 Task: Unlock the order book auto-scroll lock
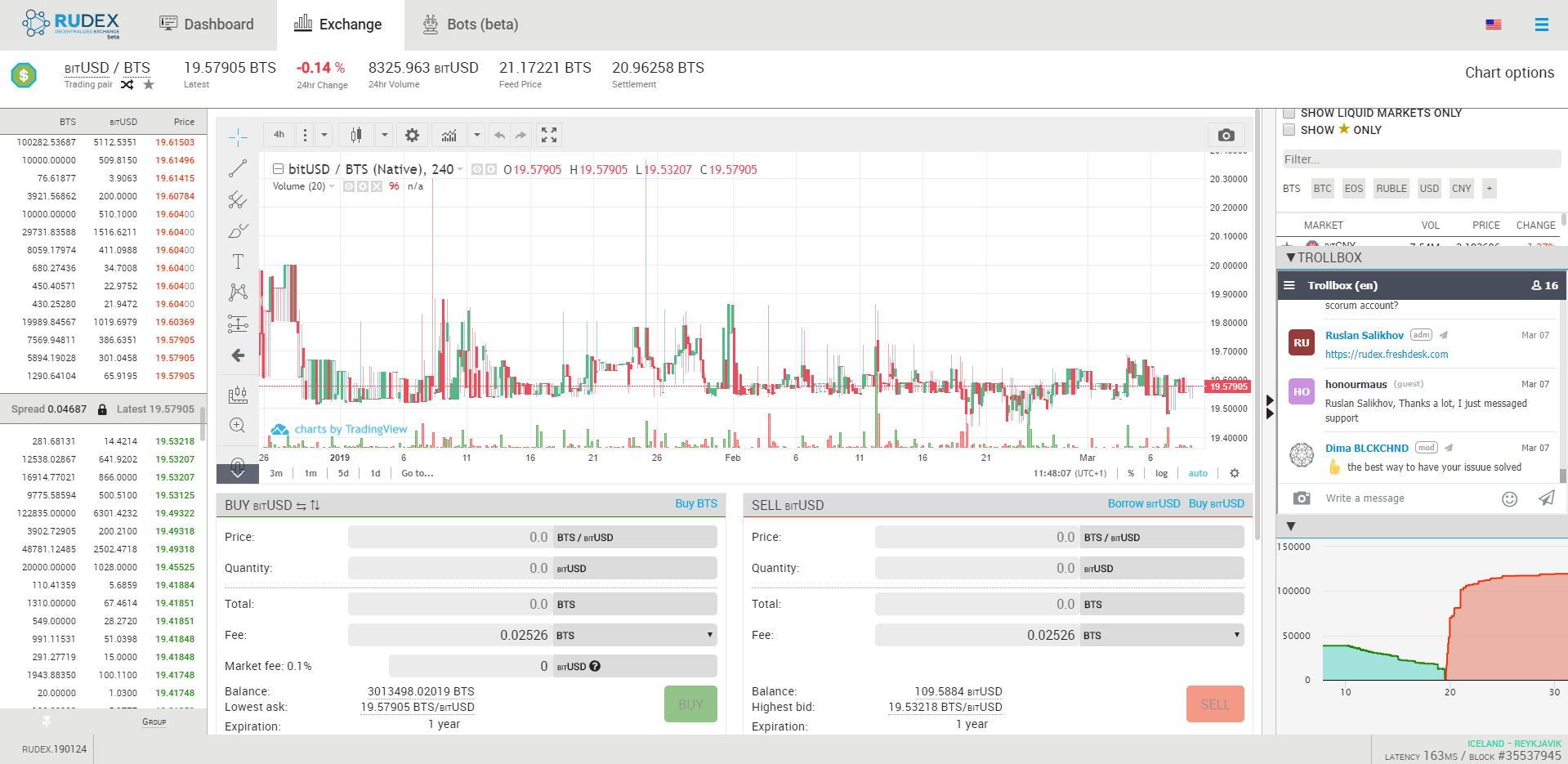coord(102,409)
